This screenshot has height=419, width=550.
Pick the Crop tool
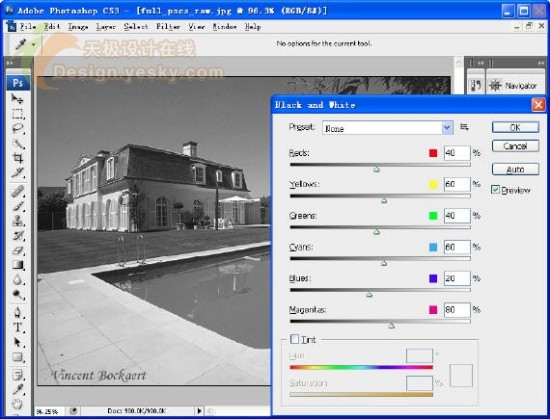18,158
